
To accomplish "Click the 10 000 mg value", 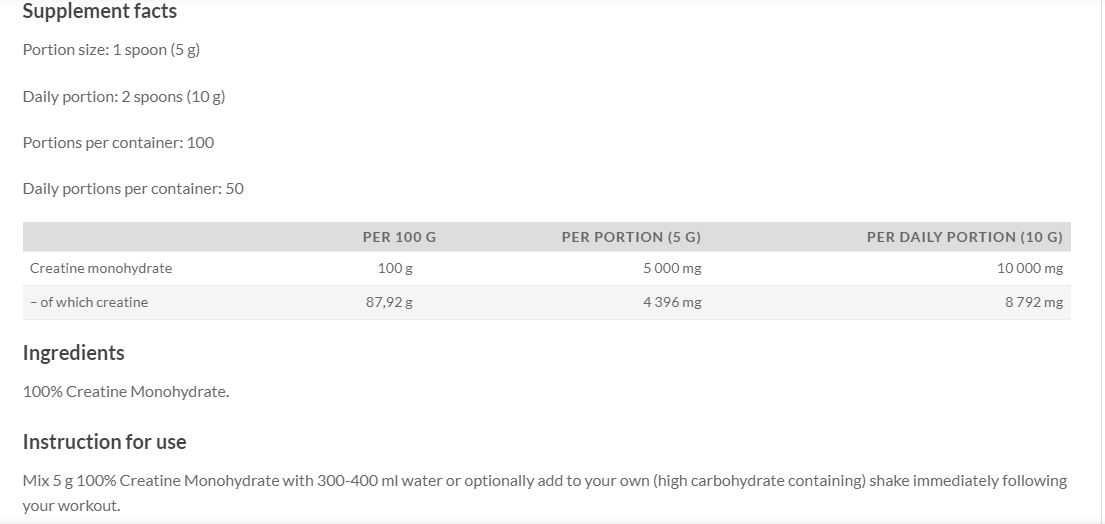I will coord(1030,268).
